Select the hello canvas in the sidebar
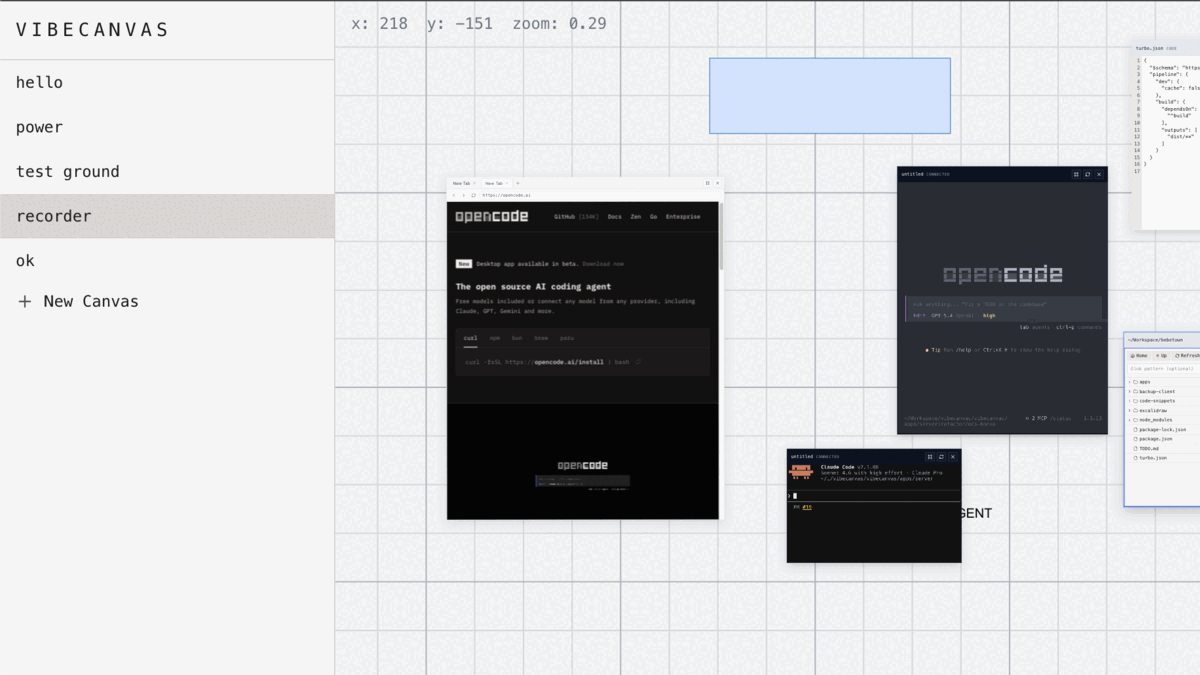 pos(40,82)
